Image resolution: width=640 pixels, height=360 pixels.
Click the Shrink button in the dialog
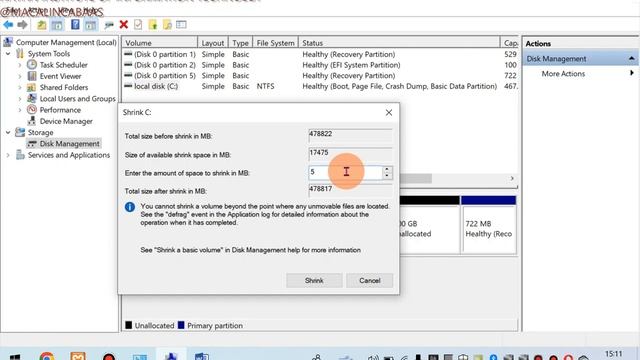pos(314,280)
